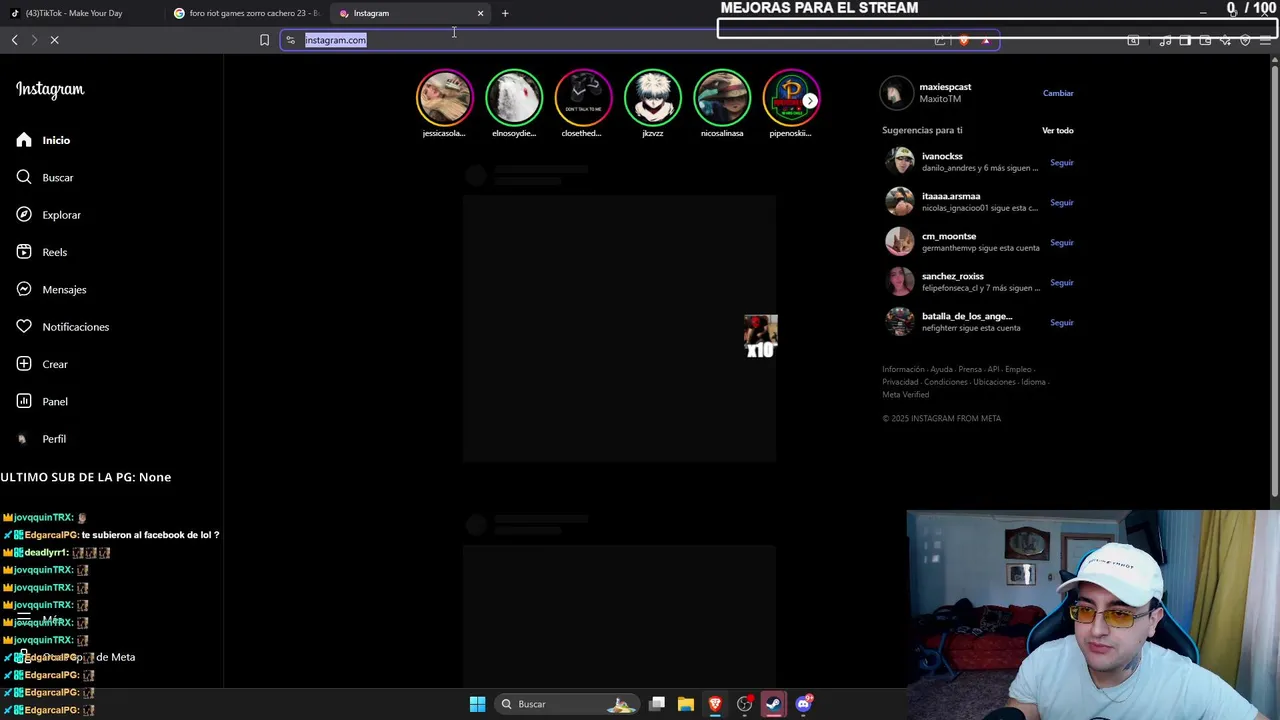Open the Brave Wallet icon

click(x=1205, y=40)
